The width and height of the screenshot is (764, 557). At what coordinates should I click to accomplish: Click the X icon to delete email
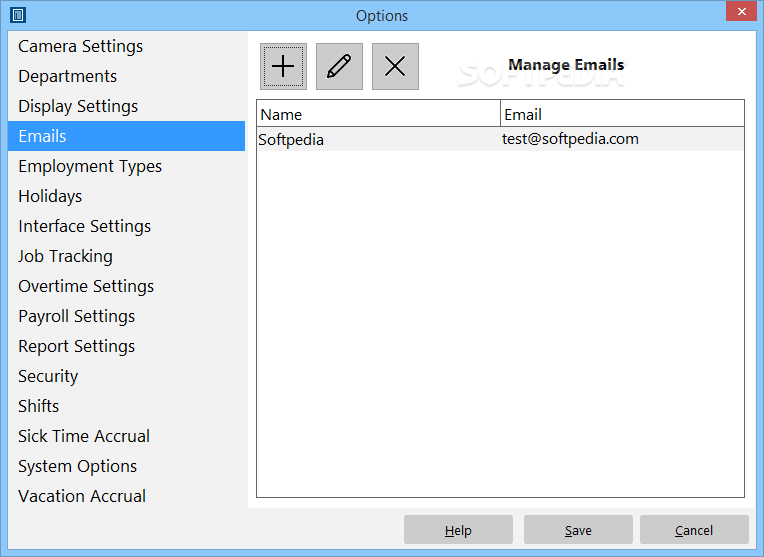tap(395, 66)
